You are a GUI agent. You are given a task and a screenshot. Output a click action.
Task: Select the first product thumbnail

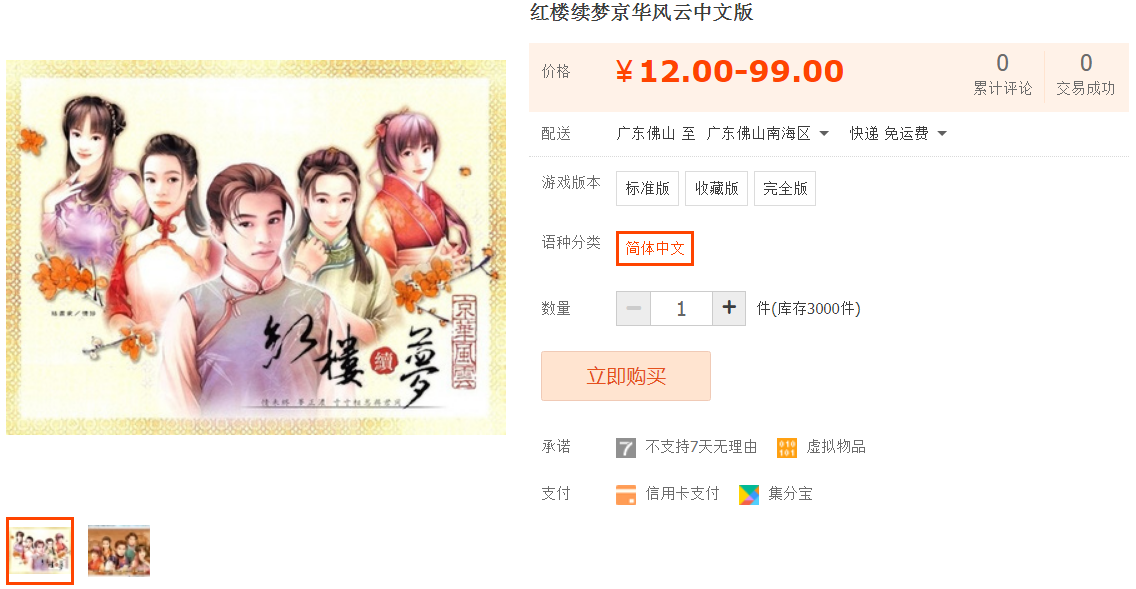tap(40, 551)
